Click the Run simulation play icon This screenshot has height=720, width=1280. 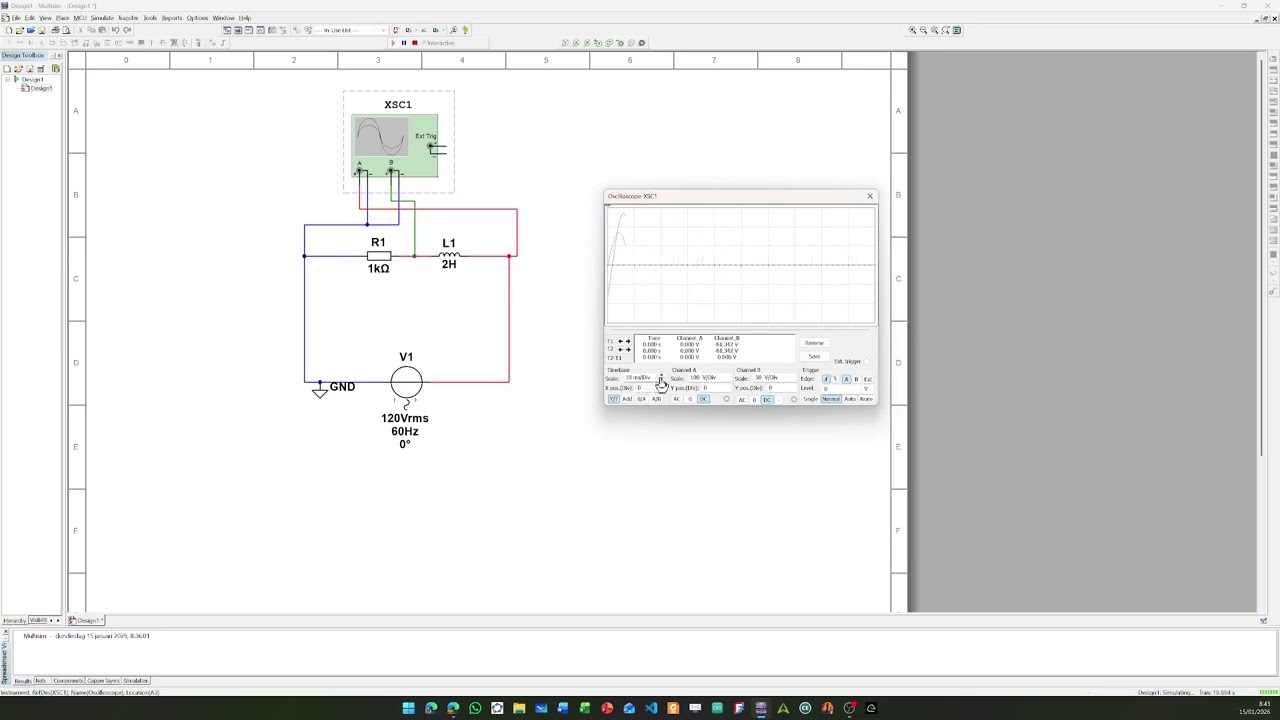tap(393, 43)
